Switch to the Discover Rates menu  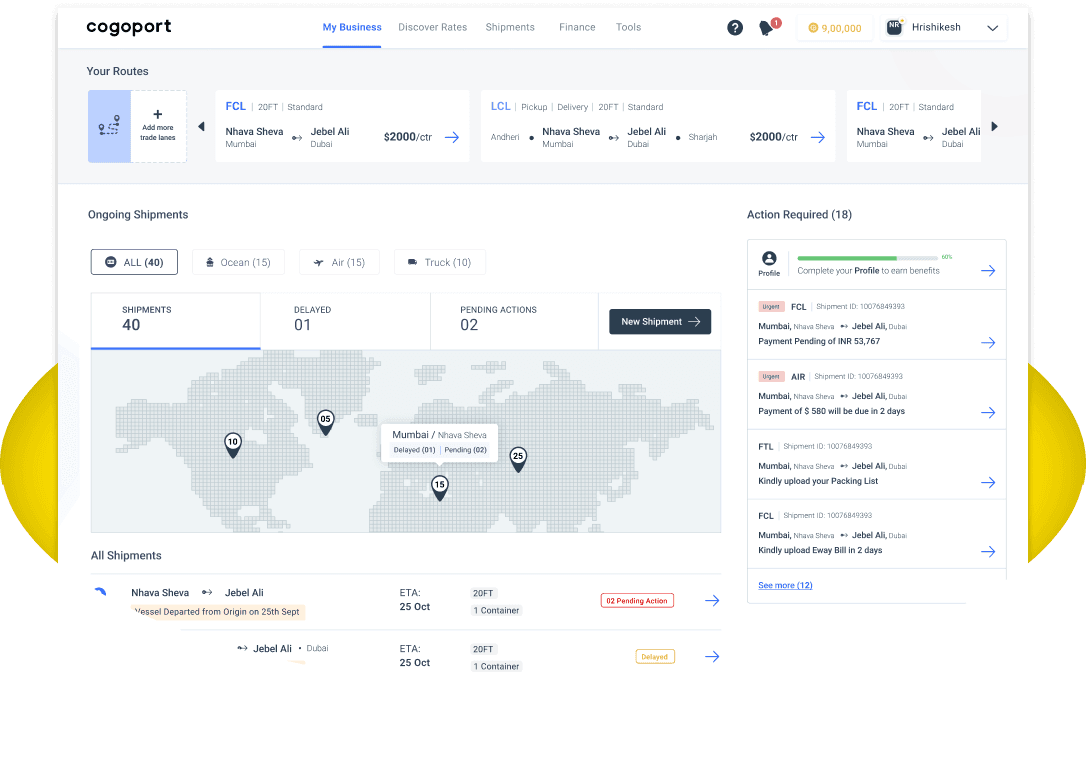pyautogui.click(x=432, y=27)
